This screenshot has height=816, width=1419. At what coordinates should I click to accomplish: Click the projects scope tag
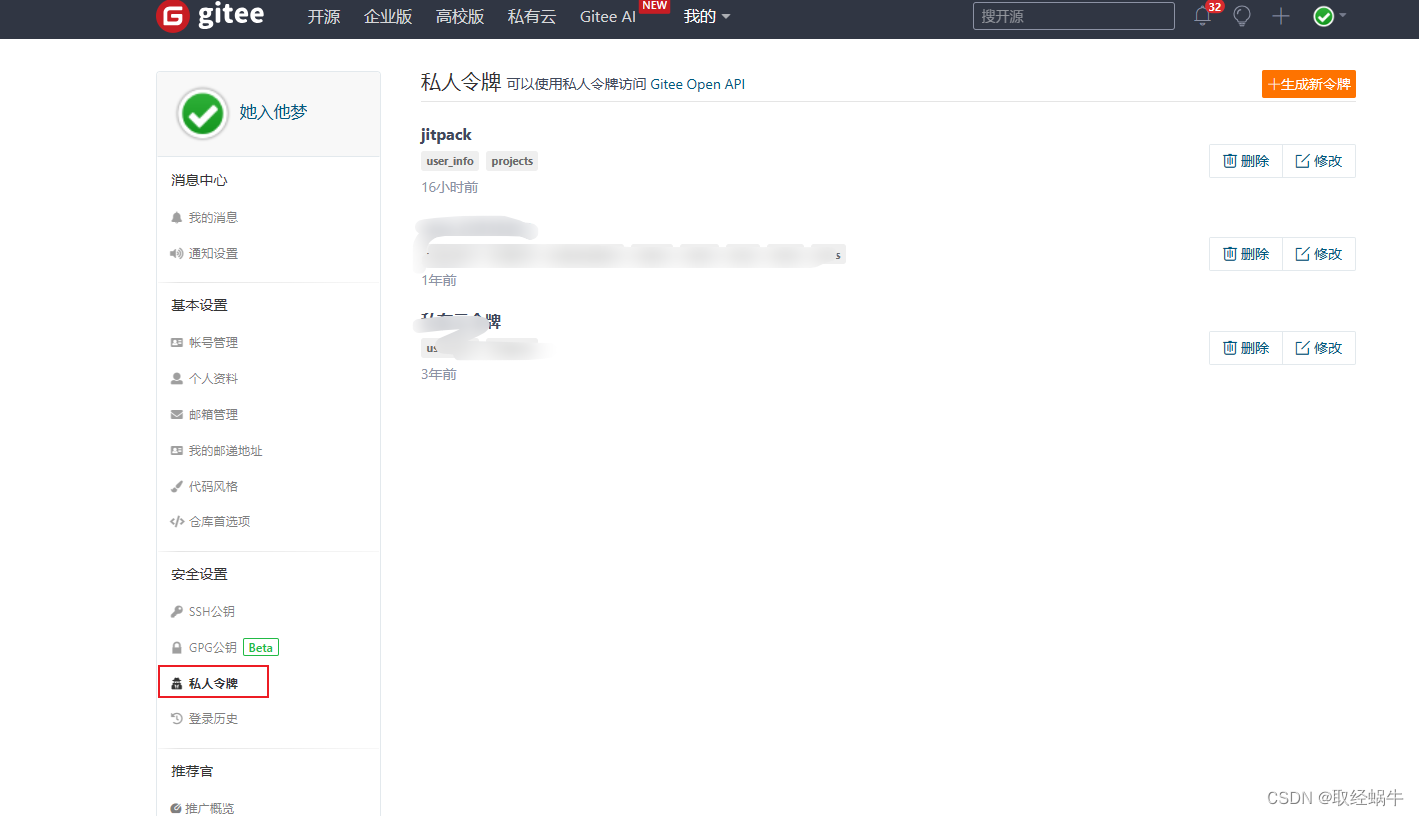click(x=512, y=161)
